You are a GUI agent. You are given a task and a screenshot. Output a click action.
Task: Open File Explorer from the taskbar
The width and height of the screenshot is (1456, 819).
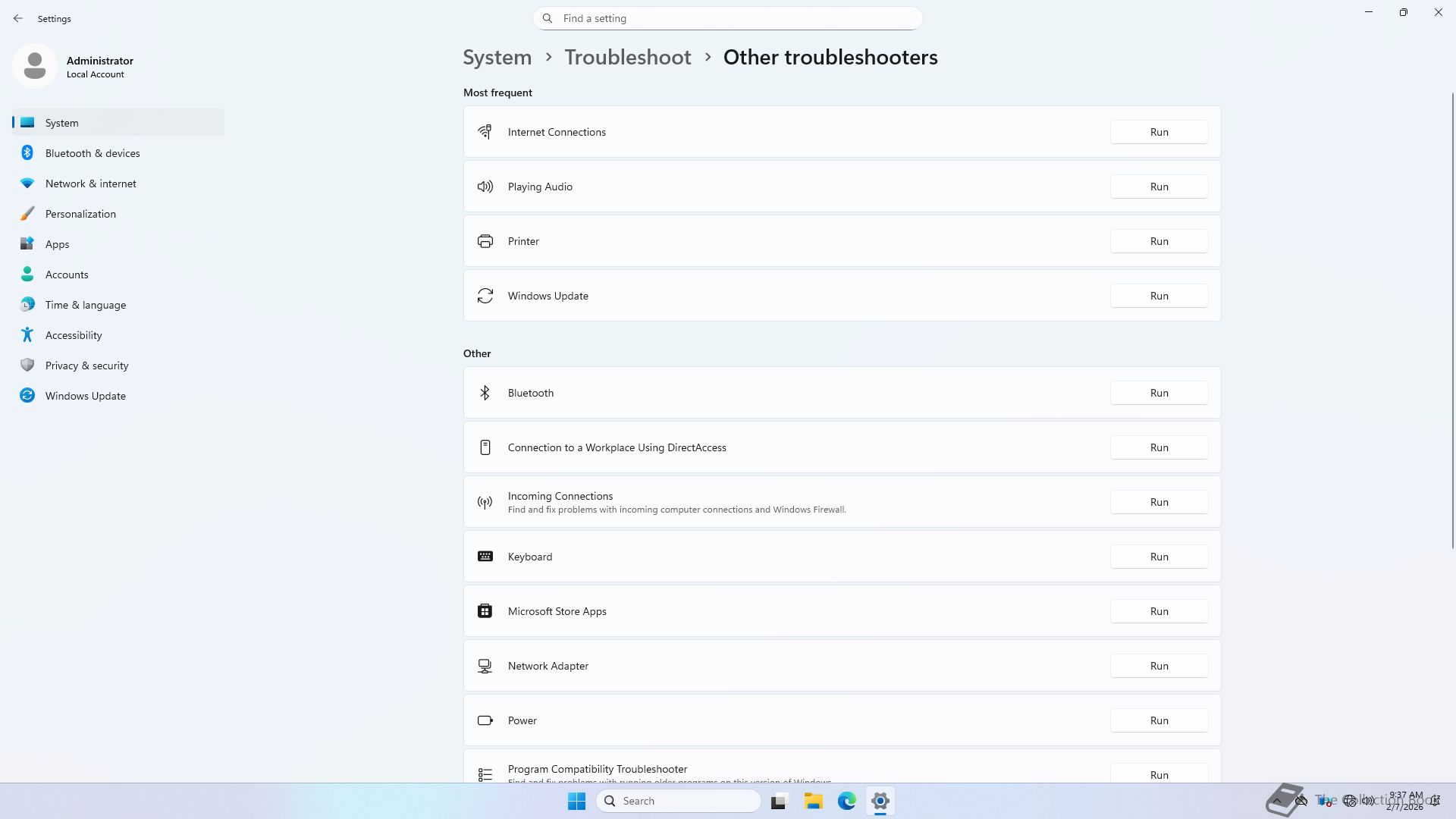click(813, 801)
